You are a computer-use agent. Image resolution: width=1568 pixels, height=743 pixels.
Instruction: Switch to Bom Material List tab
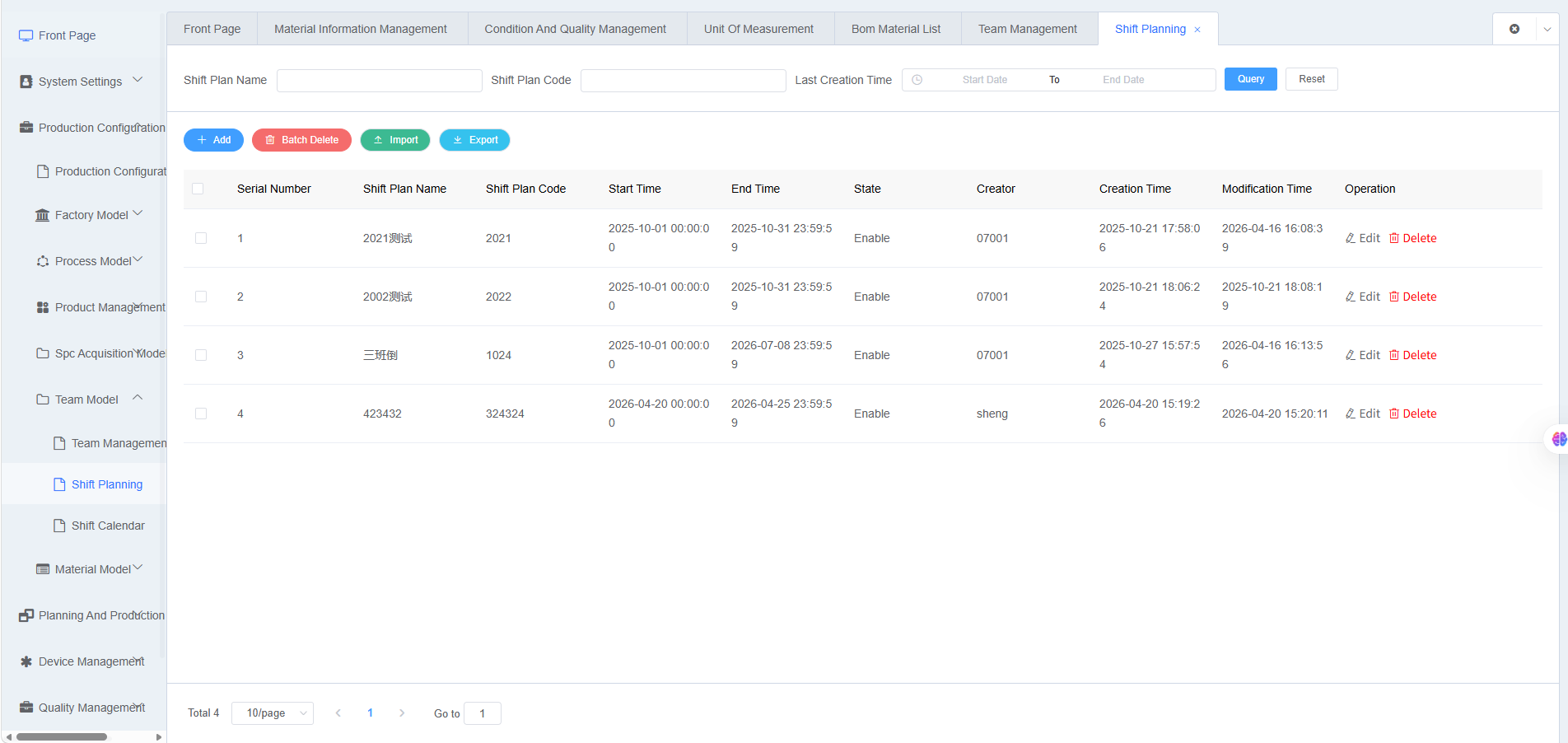[x=896, y=29]
